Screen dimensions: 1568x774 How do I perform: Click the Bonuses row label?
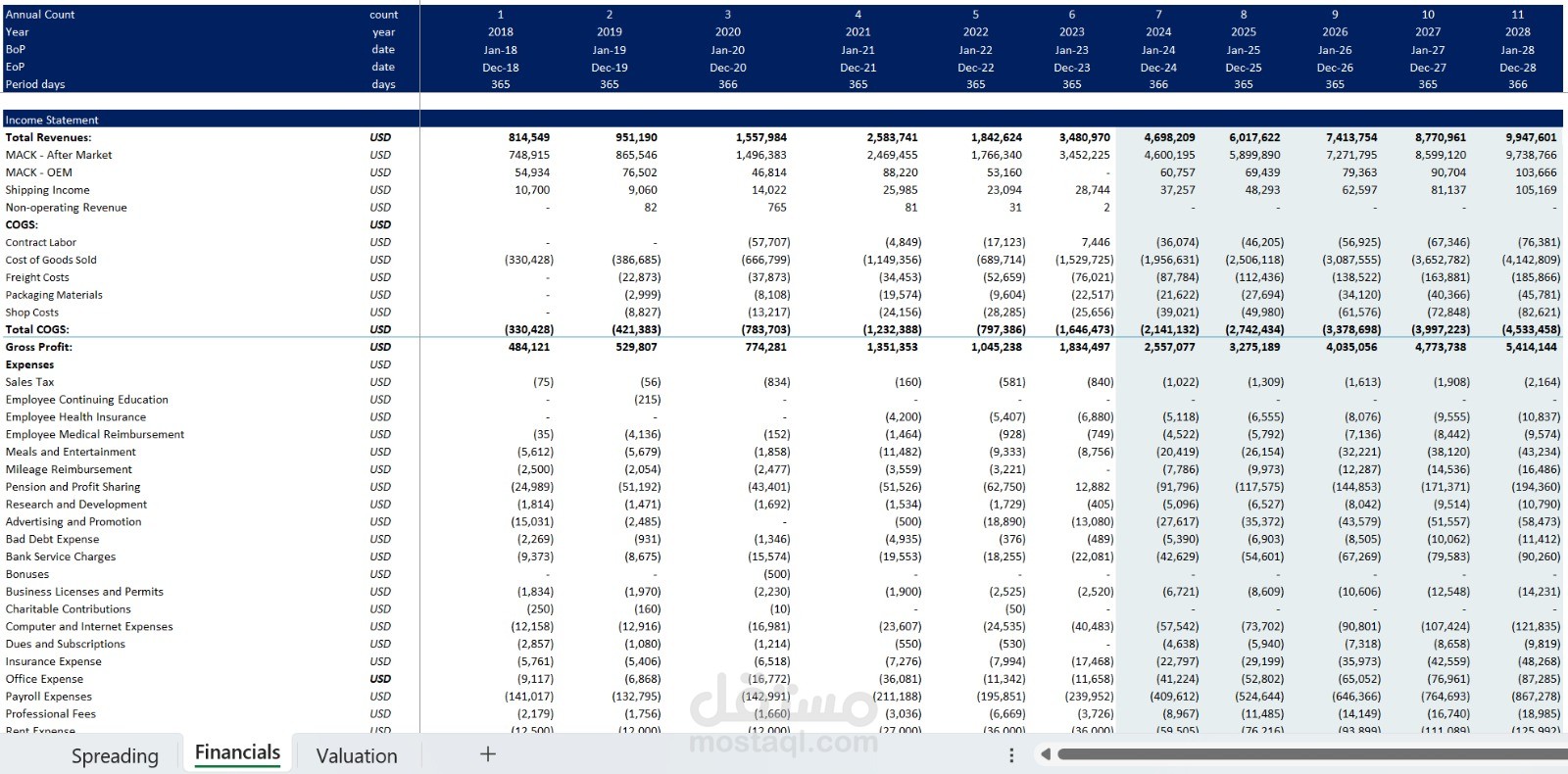pyautogui.click(x=27, y=574)
